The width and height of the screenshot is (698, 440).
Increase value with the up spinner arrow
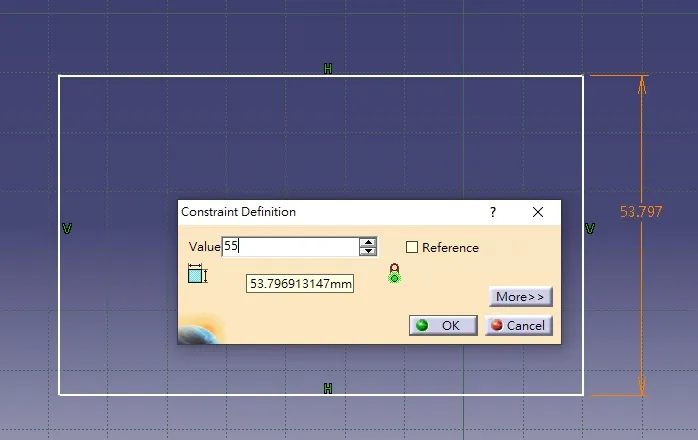pos(368,242)
